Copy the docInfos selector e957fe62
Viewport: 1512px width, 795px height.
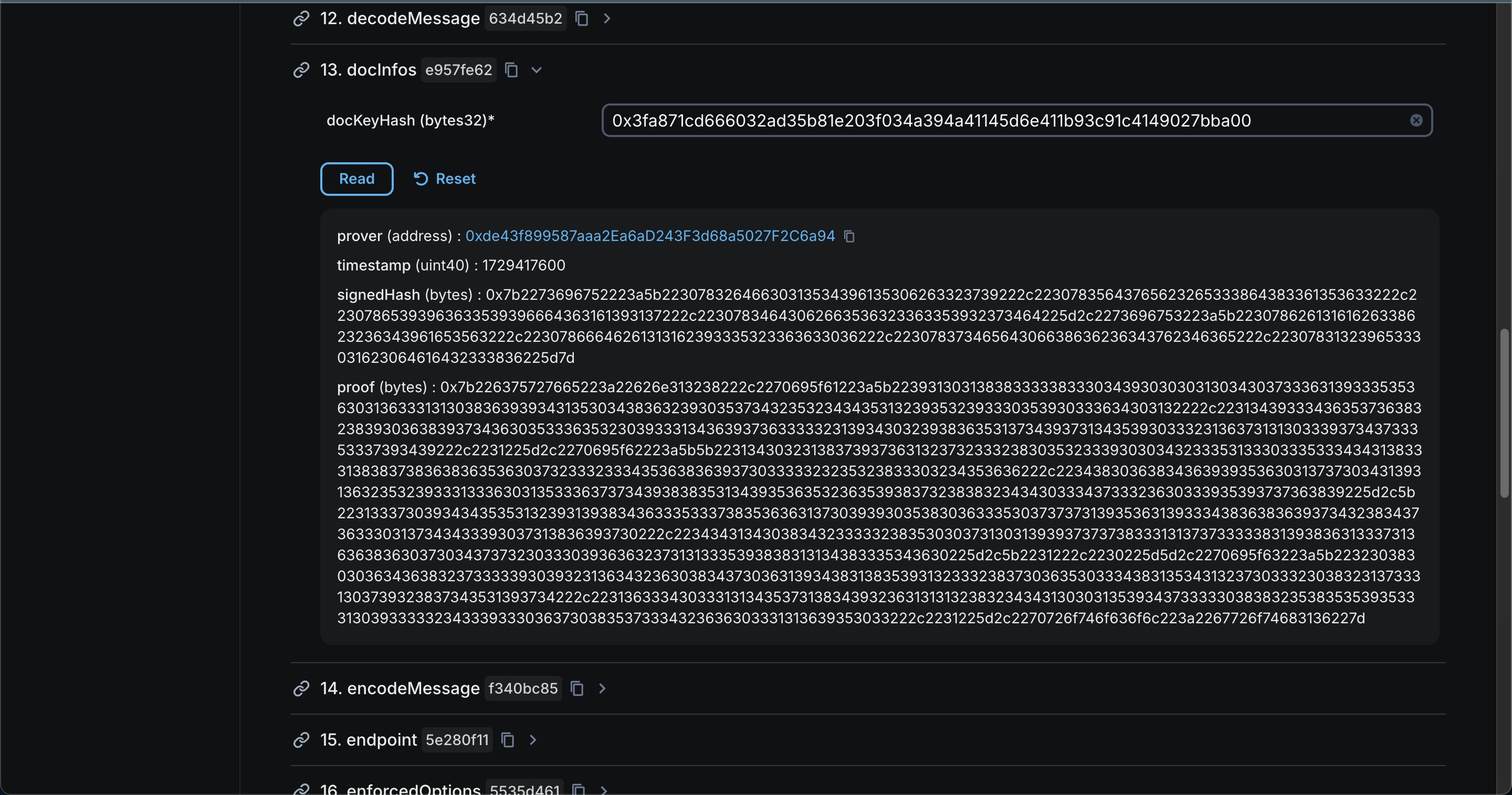(511, 70)
